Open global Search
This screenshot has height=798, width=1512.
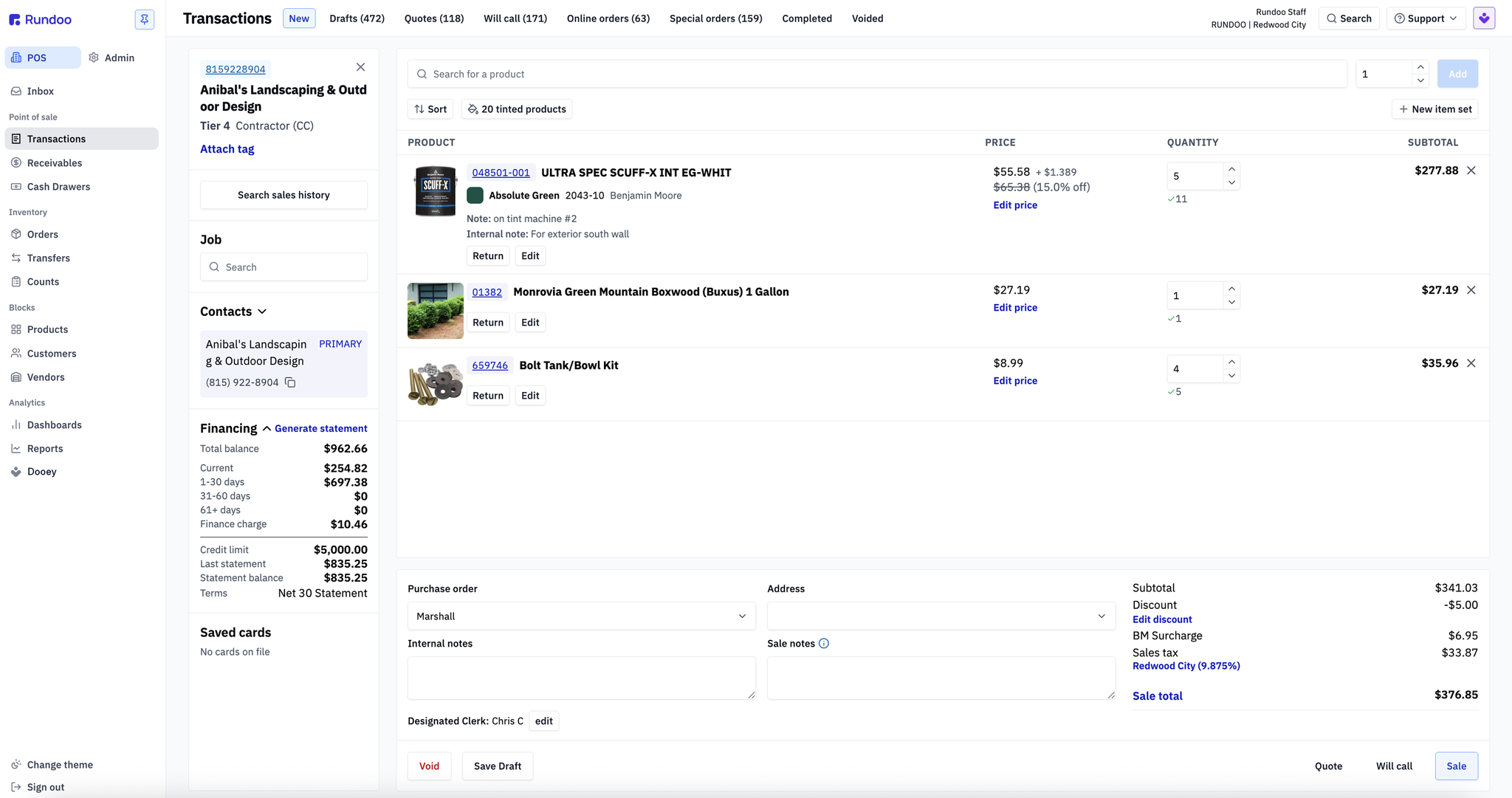(1349, 18)
